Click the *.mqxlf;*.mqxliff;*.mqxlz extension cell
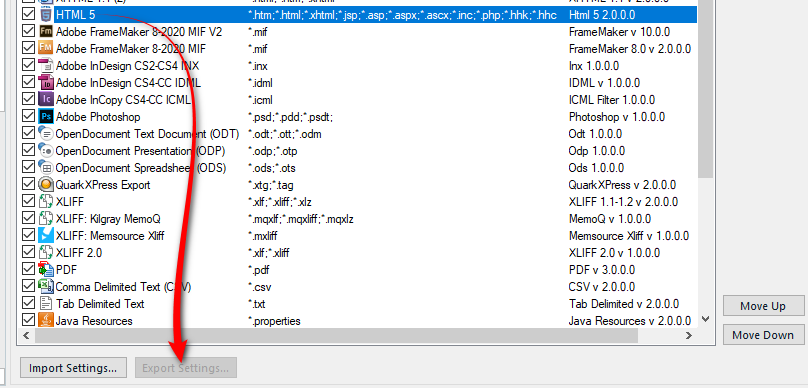808x388 pixels. point(301,219)
